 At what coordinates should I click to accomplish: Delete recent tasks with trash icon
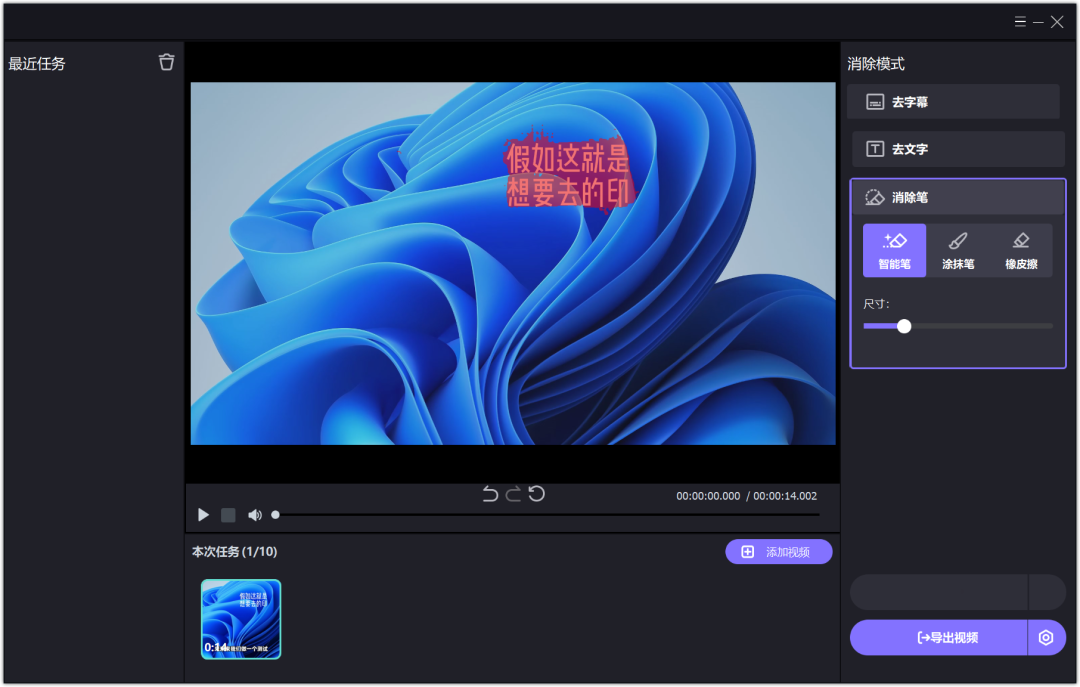(167, 62)
